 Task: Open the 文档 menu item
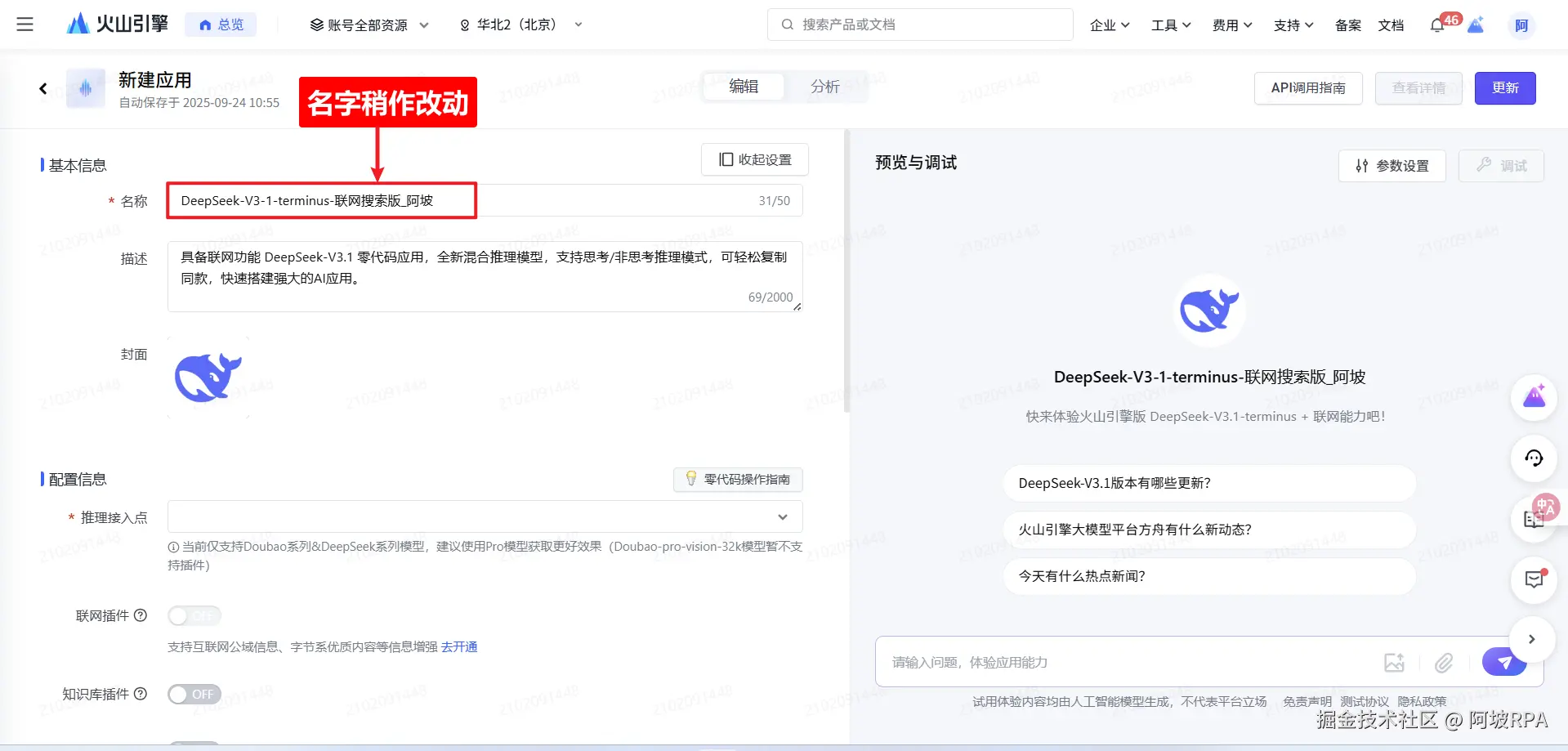[1391, 25]
